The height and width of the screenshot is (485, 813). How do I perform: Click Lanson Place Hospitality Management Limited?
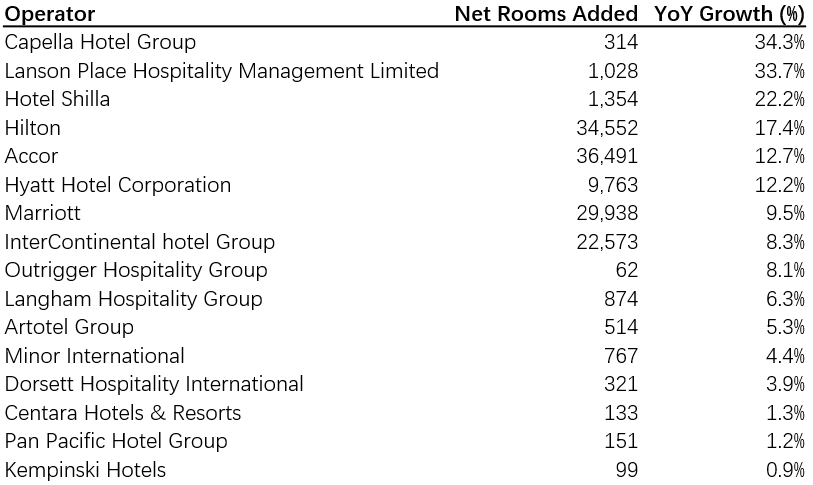click(221, 71)
